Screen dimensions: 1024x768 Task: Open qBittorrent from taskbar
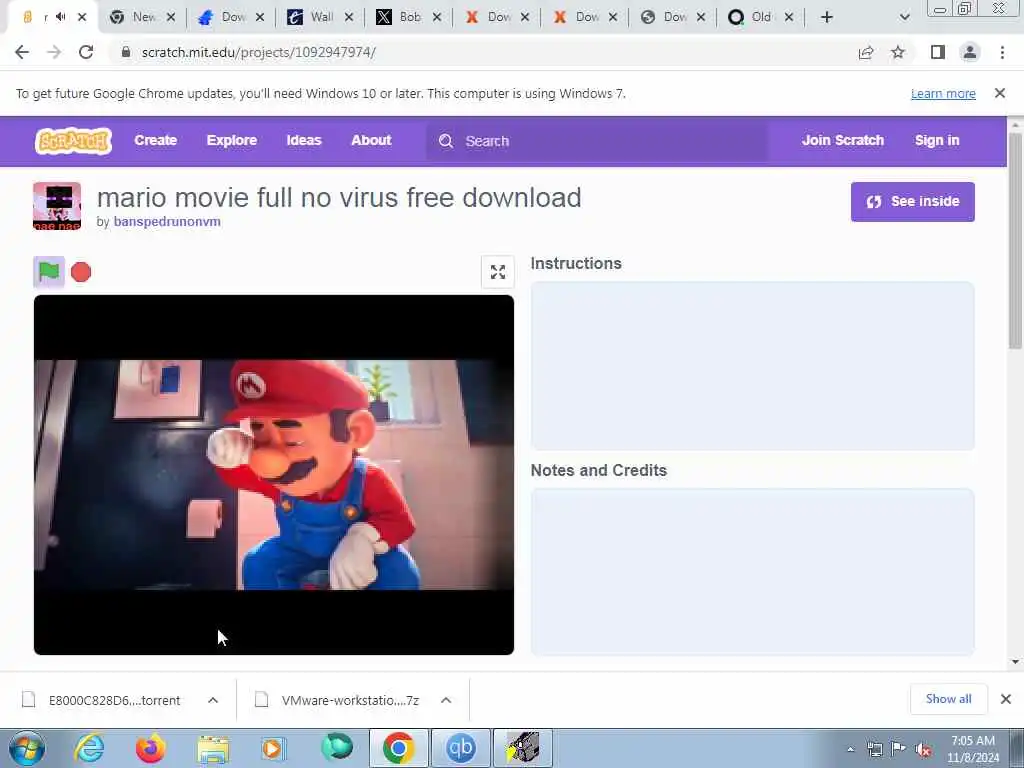pos(460,748)
